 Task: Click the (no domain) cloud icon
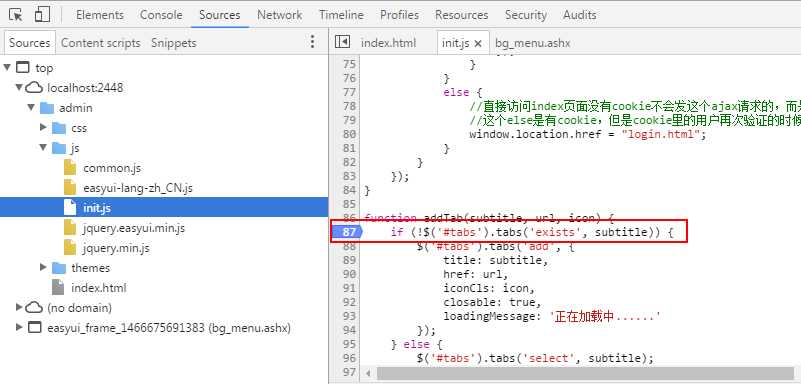coord(34,307)
